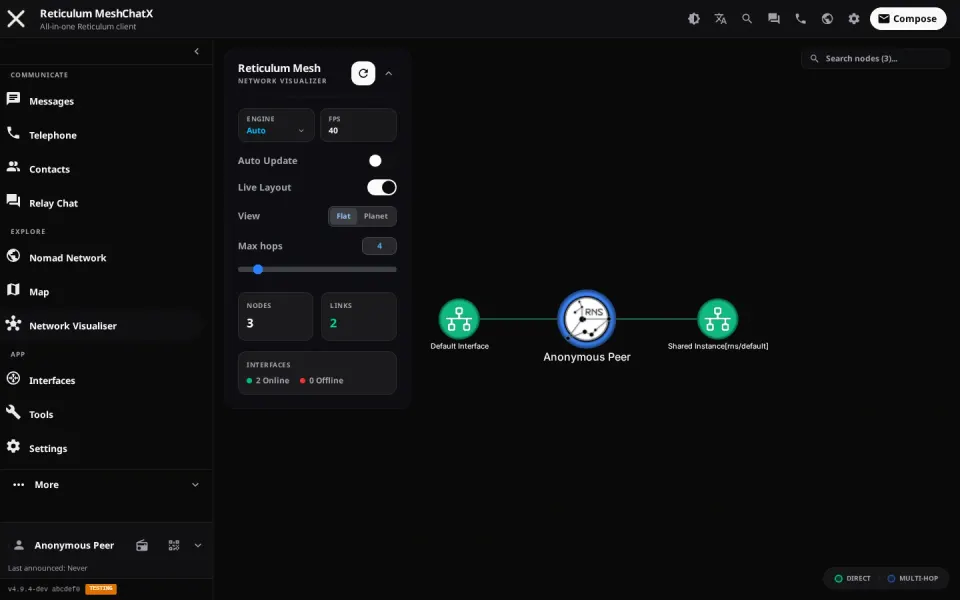Click the More ellipsis icon
Image resolution: width=960 pixels, height=600 pixels.
click(19, 484)
